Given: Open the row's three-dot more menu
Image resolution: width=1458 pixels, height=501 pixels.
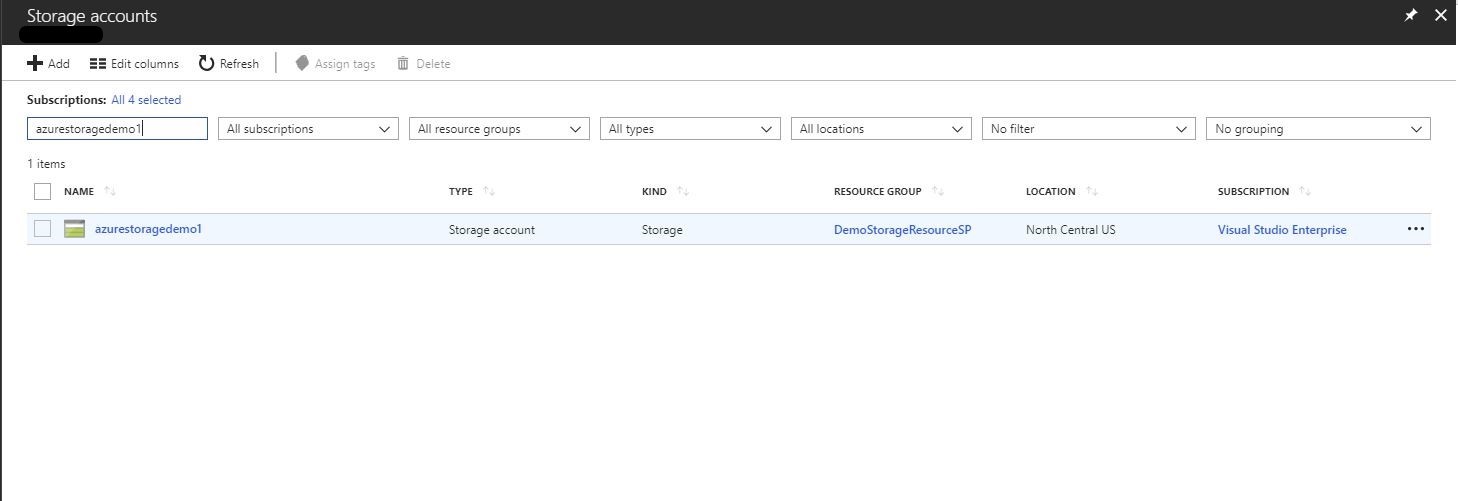Looking at the screenshot, I should tap(1415, 229).
